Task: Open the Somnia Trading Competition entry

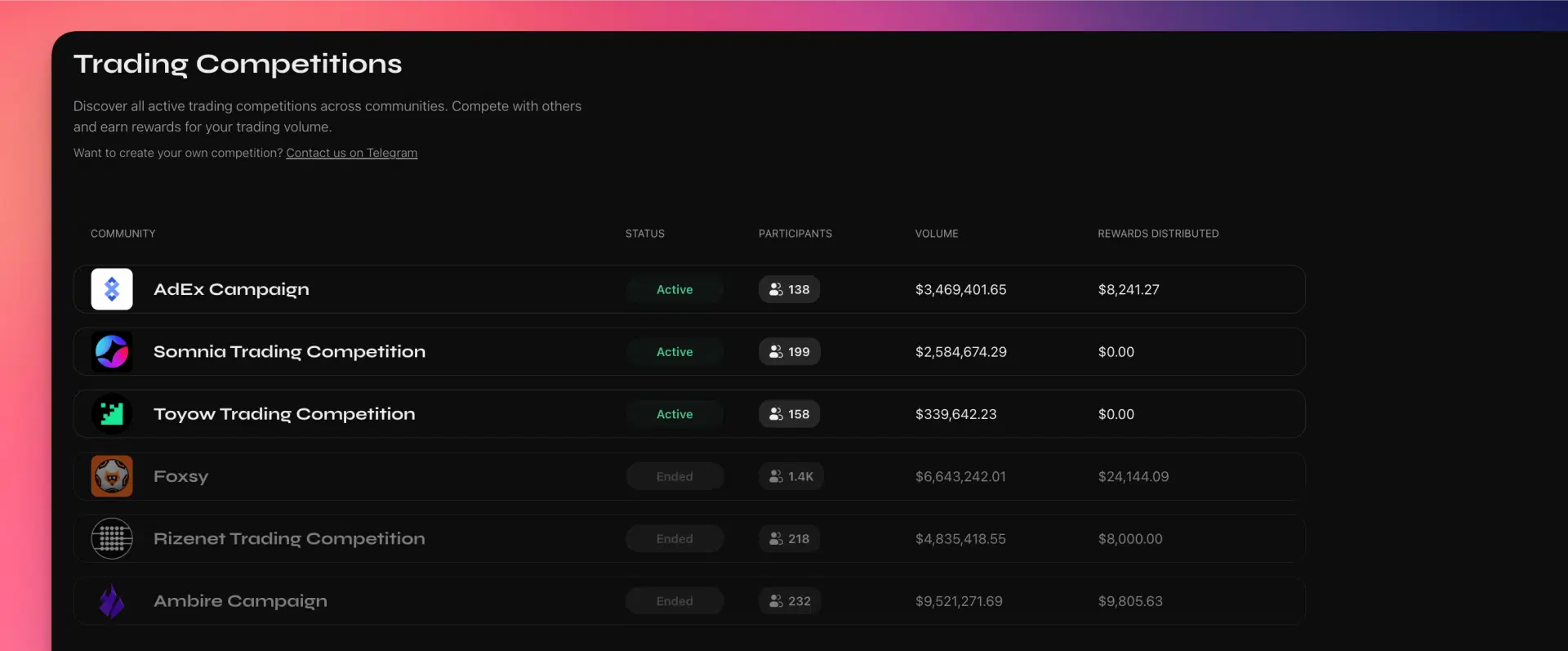Action: tap(689, 352)
